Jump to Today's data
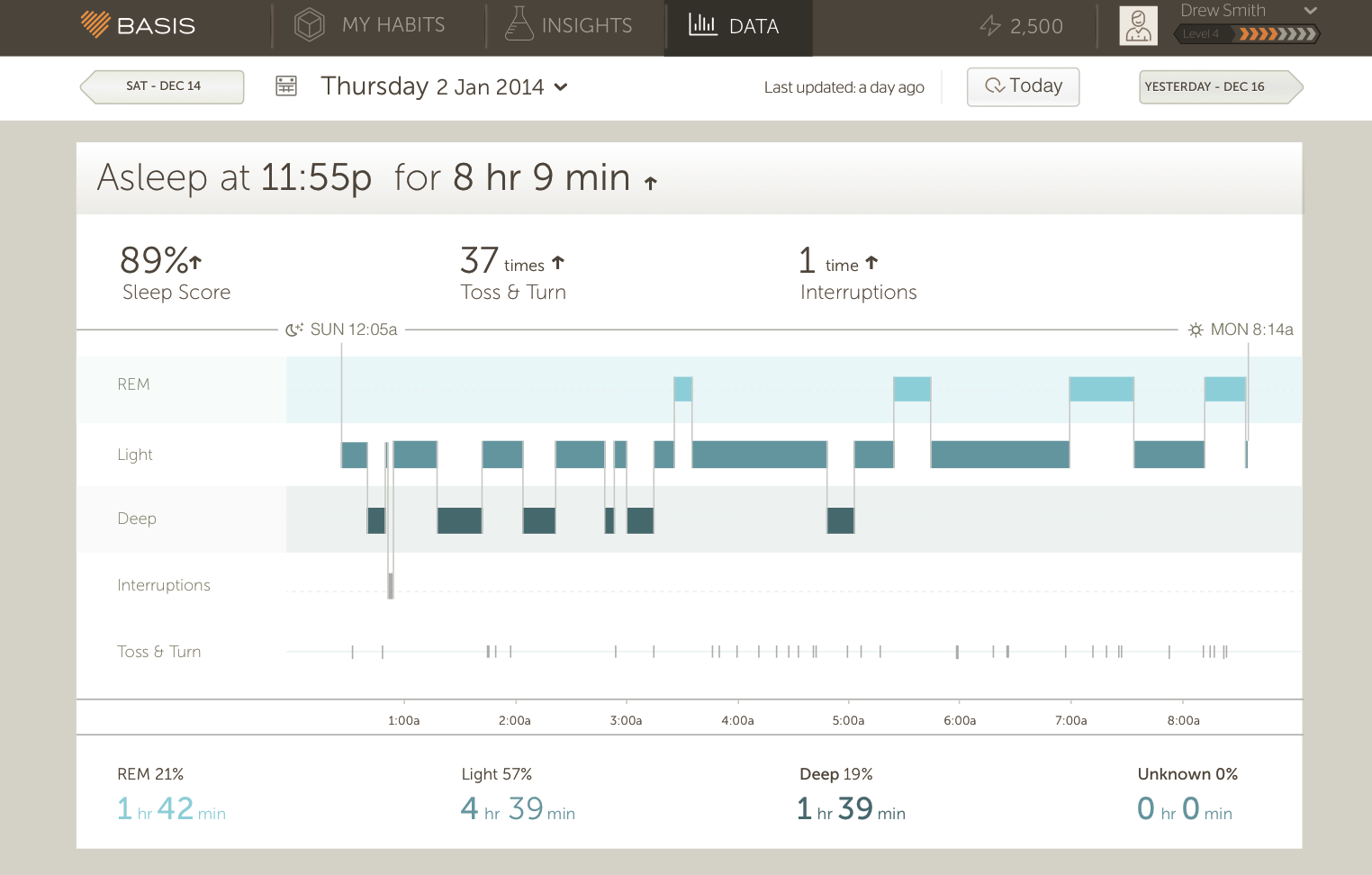This screenshot has width=1372, height=875. 1023,86
